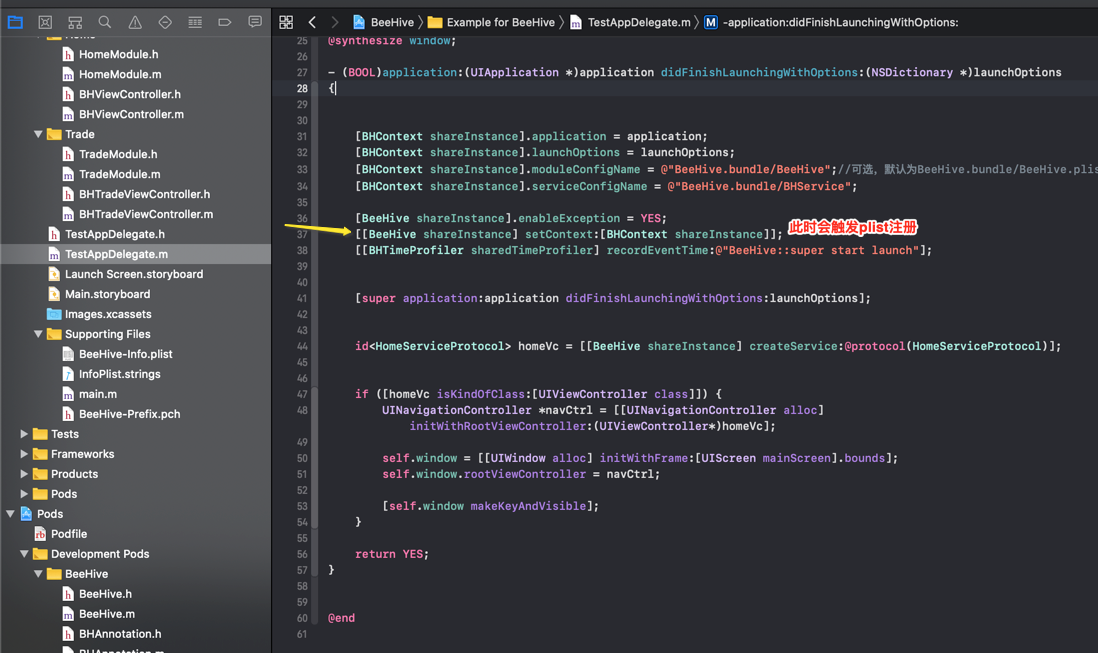Viewport: 1098px width, 653px height.
Task: Select TestAppDelegate.m in navigator
Action: click(x=135, y=254)
